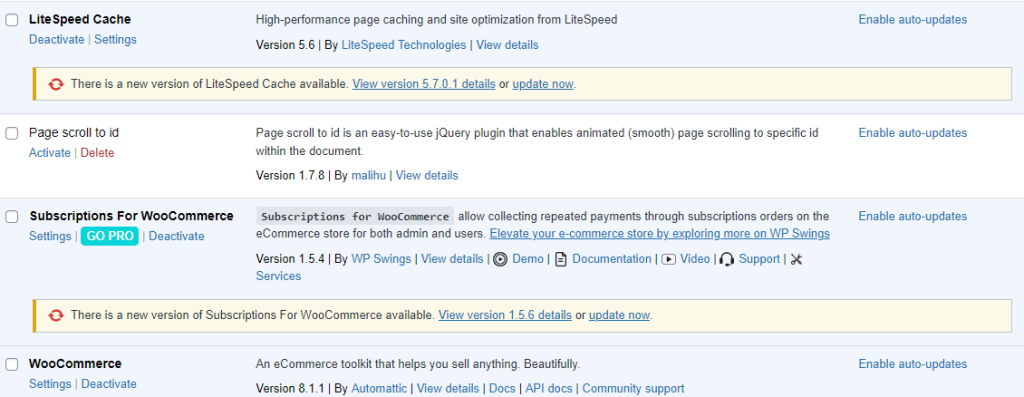The image size is (1024, 397).
Task: Open the Documentation link
Action: click(612, 259)
